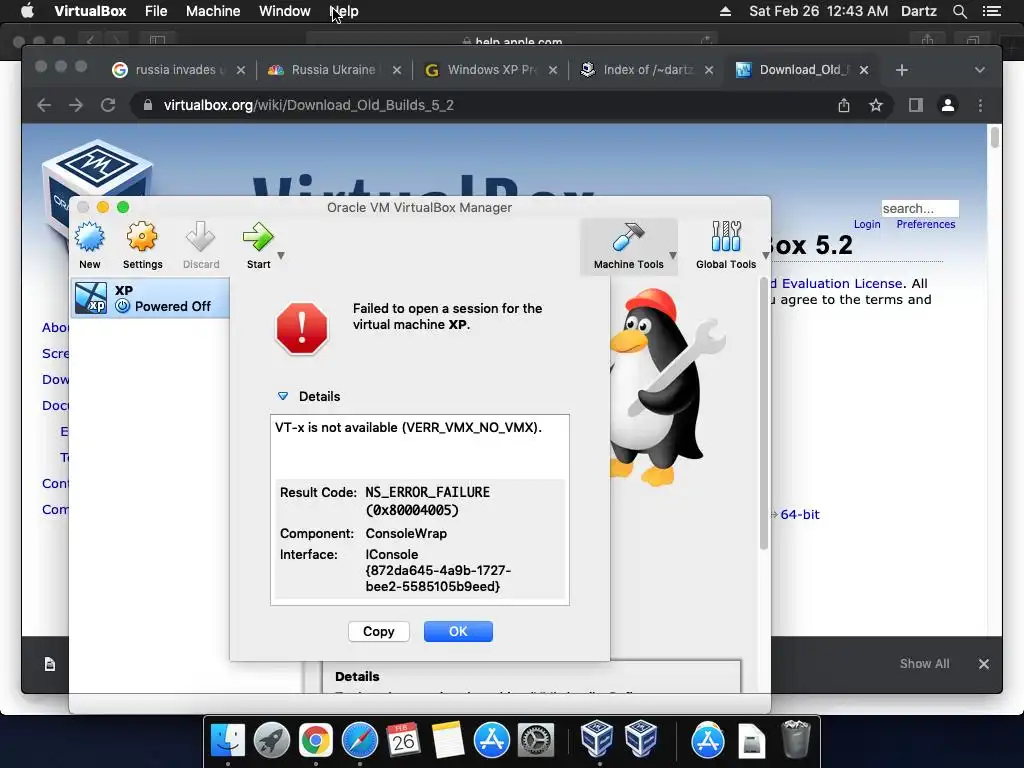Click the downloaded file icon in downloads bar
The width and height of the screenshot is (1024, 768).
[50, 664]
